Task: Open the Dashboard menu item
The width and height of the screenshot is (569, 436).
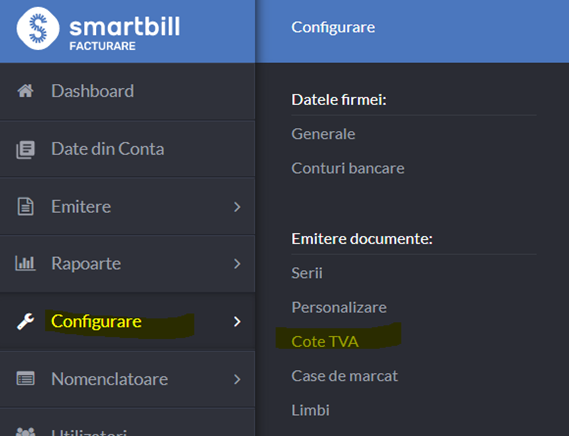Action: click(127, 91)
